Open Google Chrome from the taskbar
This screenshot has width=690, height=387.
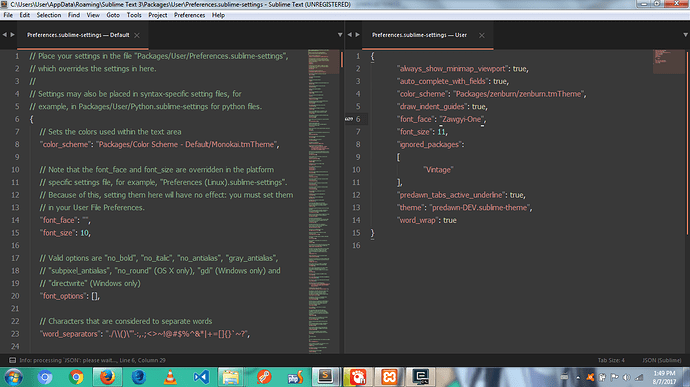76,377
